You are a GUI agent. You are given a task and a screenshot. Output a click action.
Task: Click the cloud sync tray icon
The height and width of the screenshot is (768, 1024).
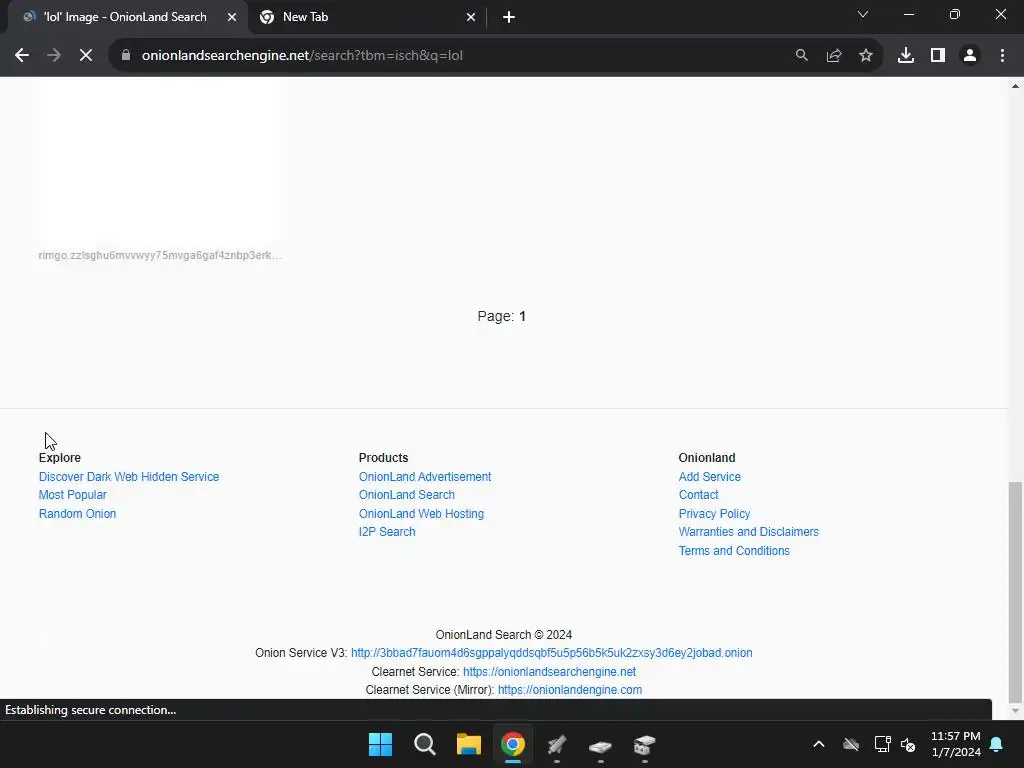(850, 744)
